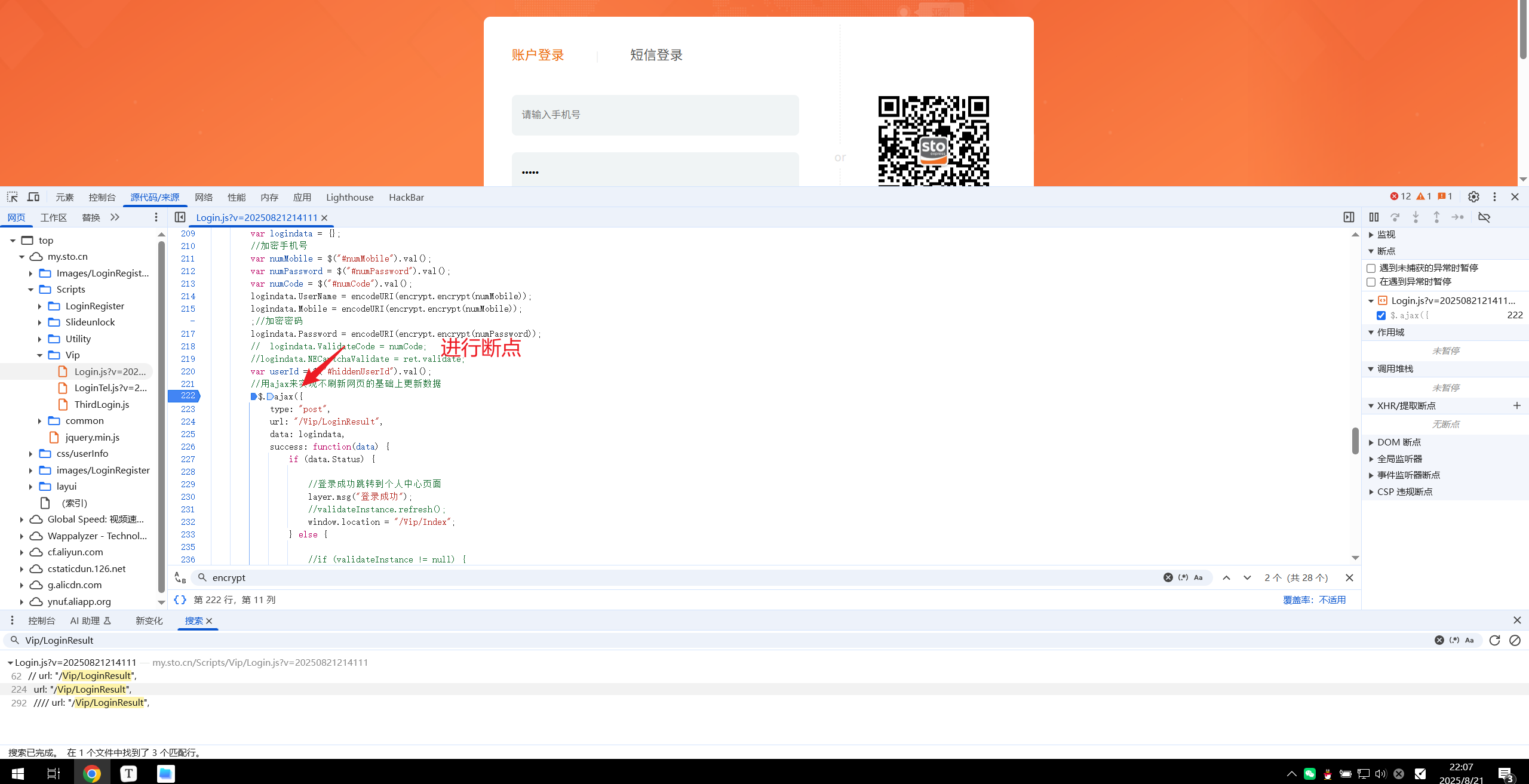This screenshot has width=1529, height=784.
Task: Click the pretty print braces icon
Action: tap(180, 599)
